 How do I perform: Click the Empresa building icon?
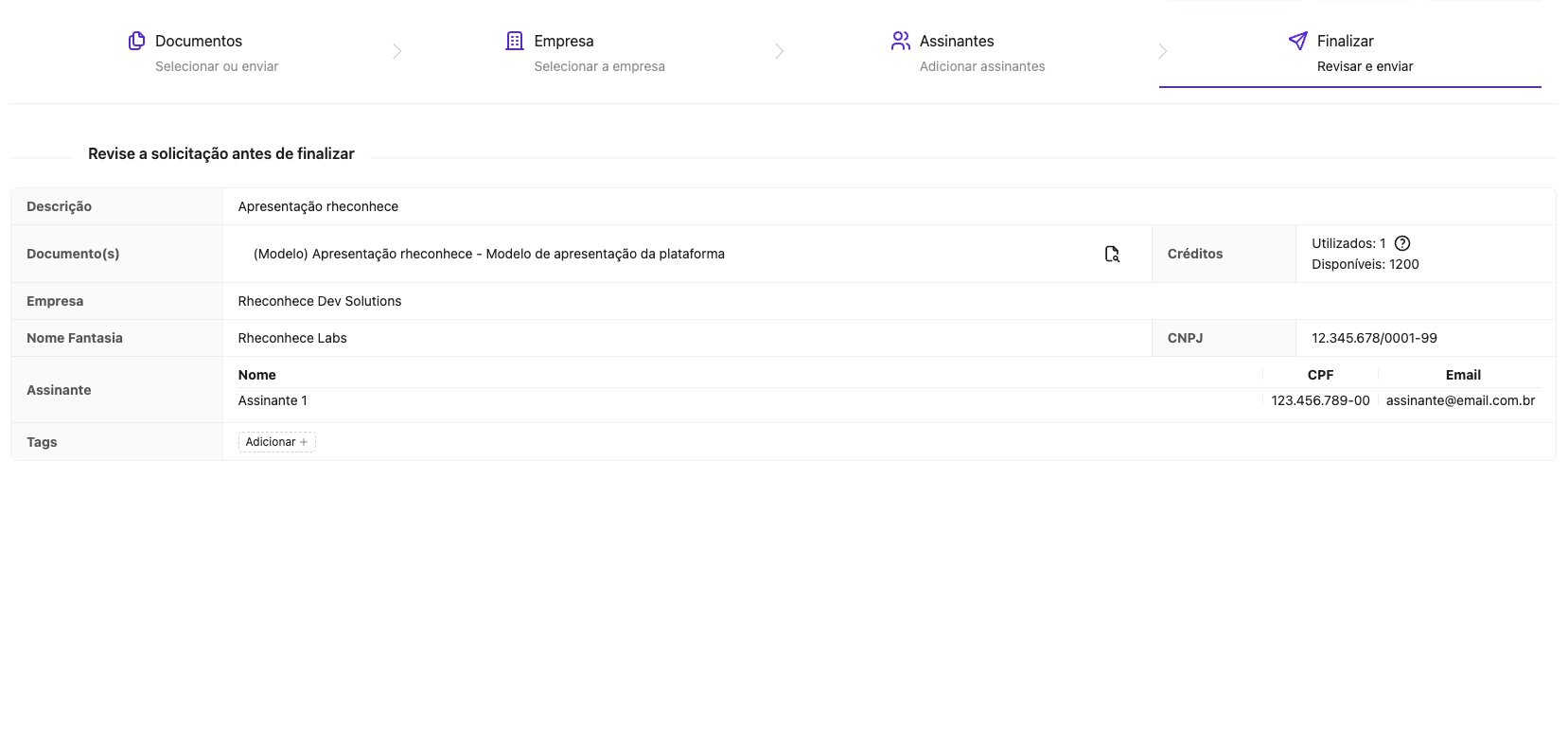(515, 41)
